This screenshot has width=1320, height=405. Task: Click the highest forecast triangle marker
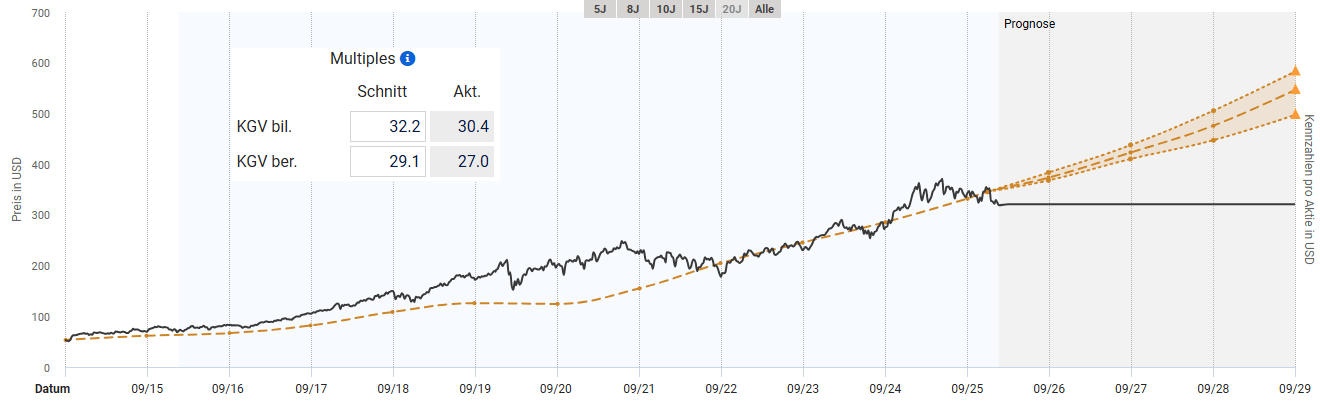pyautogui.click(x=1294, y=71)
